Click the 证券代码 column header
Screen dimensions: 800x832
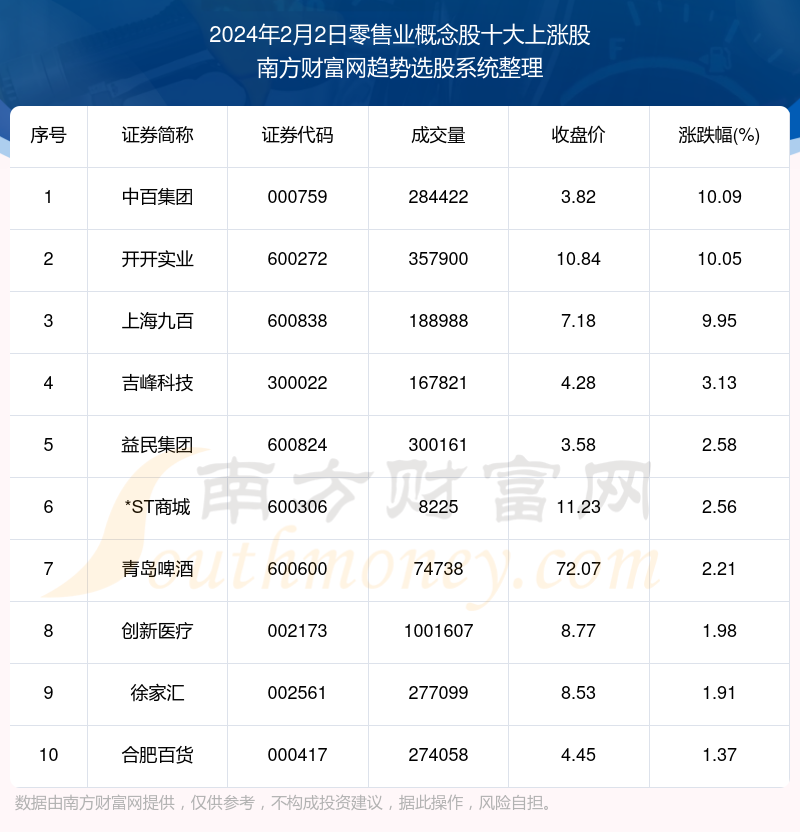tap(298, 135)
